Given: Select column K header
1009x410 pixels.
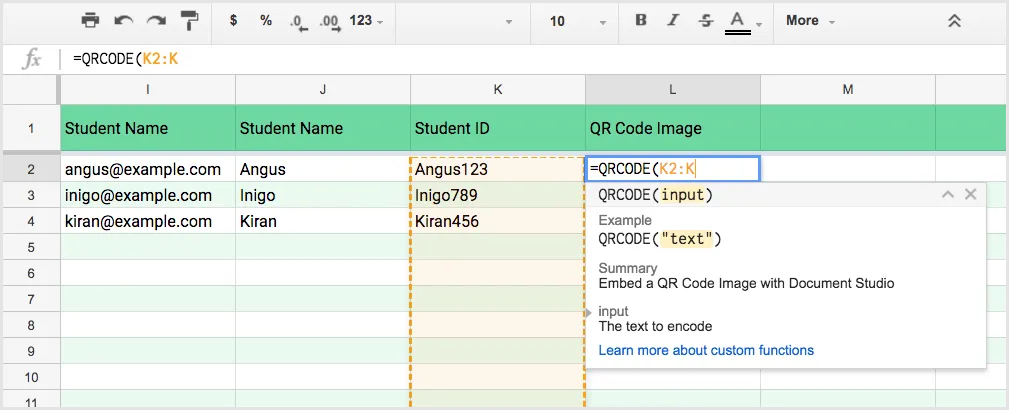Looking at the screenshot, I should [x=497, y=90].
